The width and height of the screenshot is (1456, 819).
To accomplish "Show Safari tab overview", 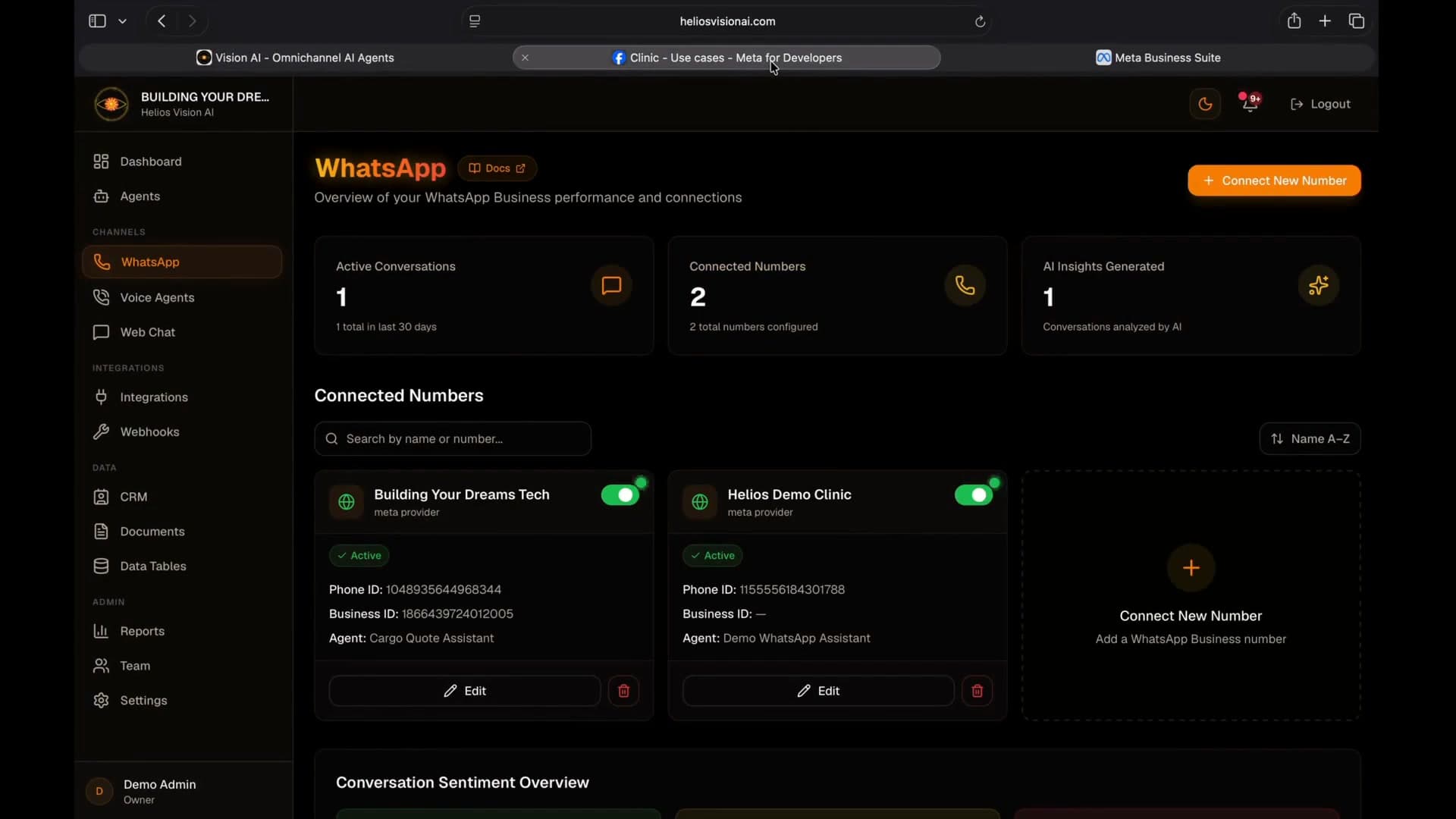I will pyautogui.click(x=1357, y=21).
